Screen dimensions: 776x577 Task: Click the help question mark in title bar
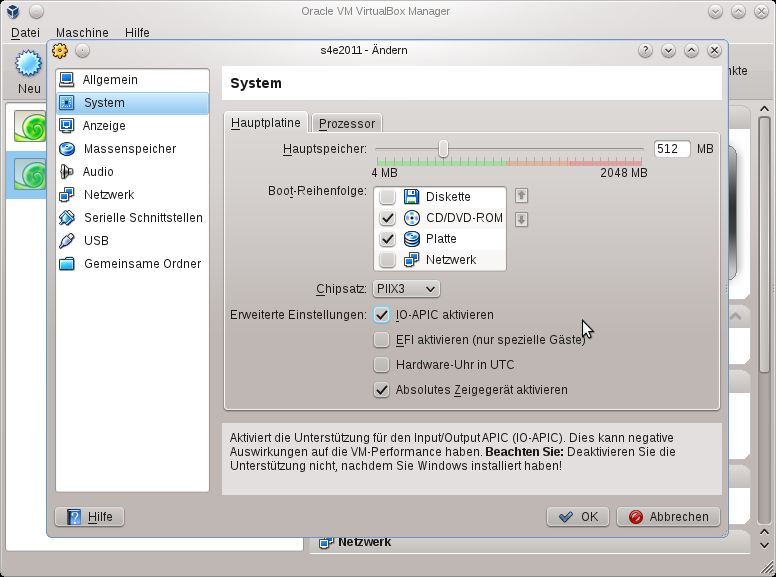(645, 50)
